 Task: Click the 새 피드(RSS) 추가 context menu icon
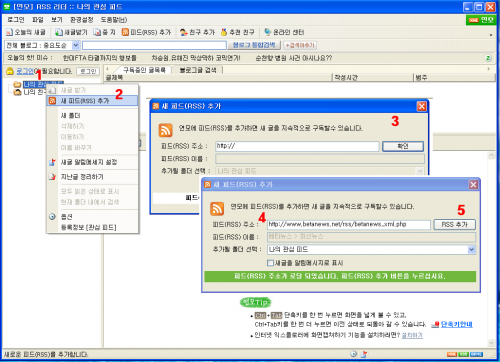pyautogui.click(x=52, y=101)
